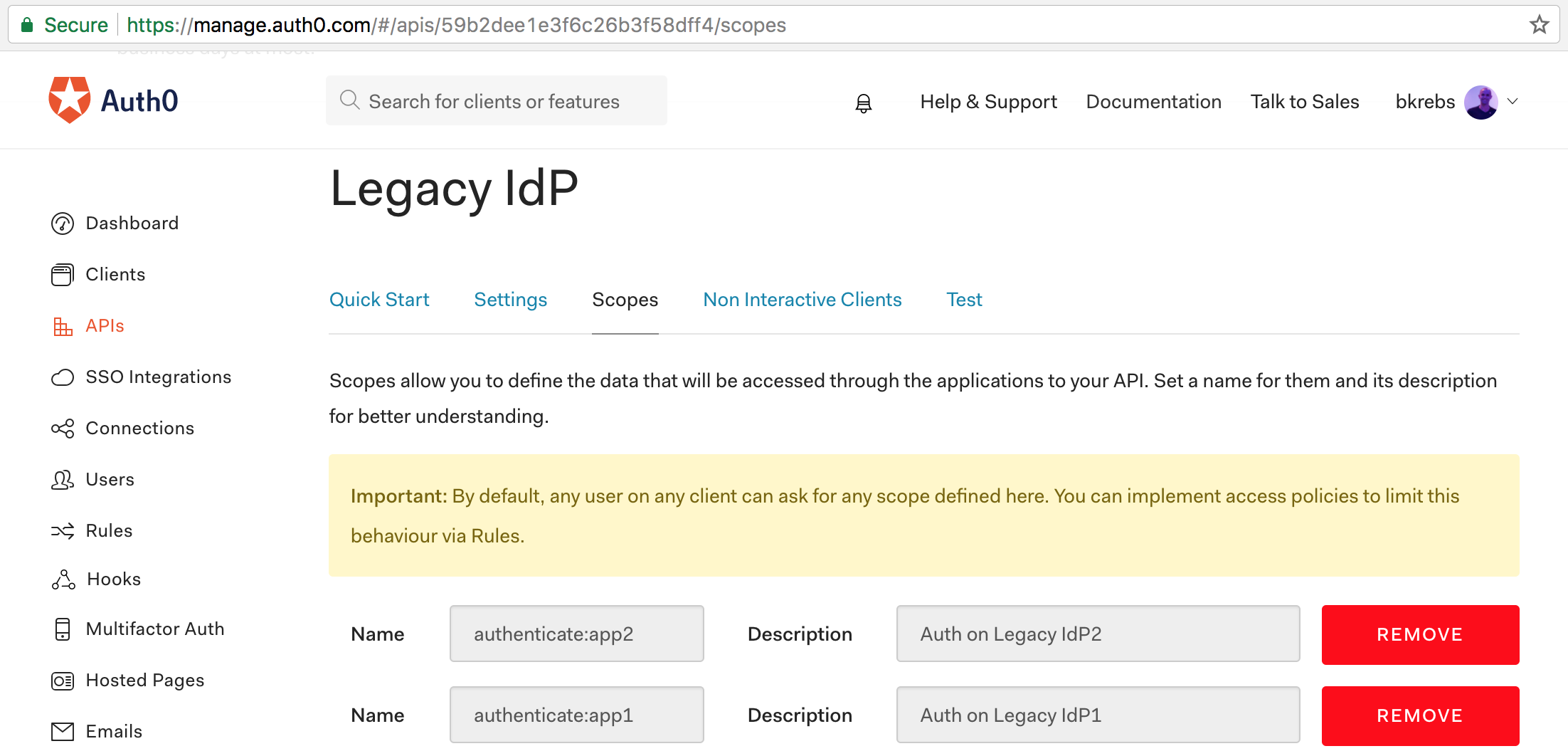Click the authenticate:app1 name field
Image resolution: width=1568 pixels, height=756 pixels.
pyautogui.click(x=577, y=715)
